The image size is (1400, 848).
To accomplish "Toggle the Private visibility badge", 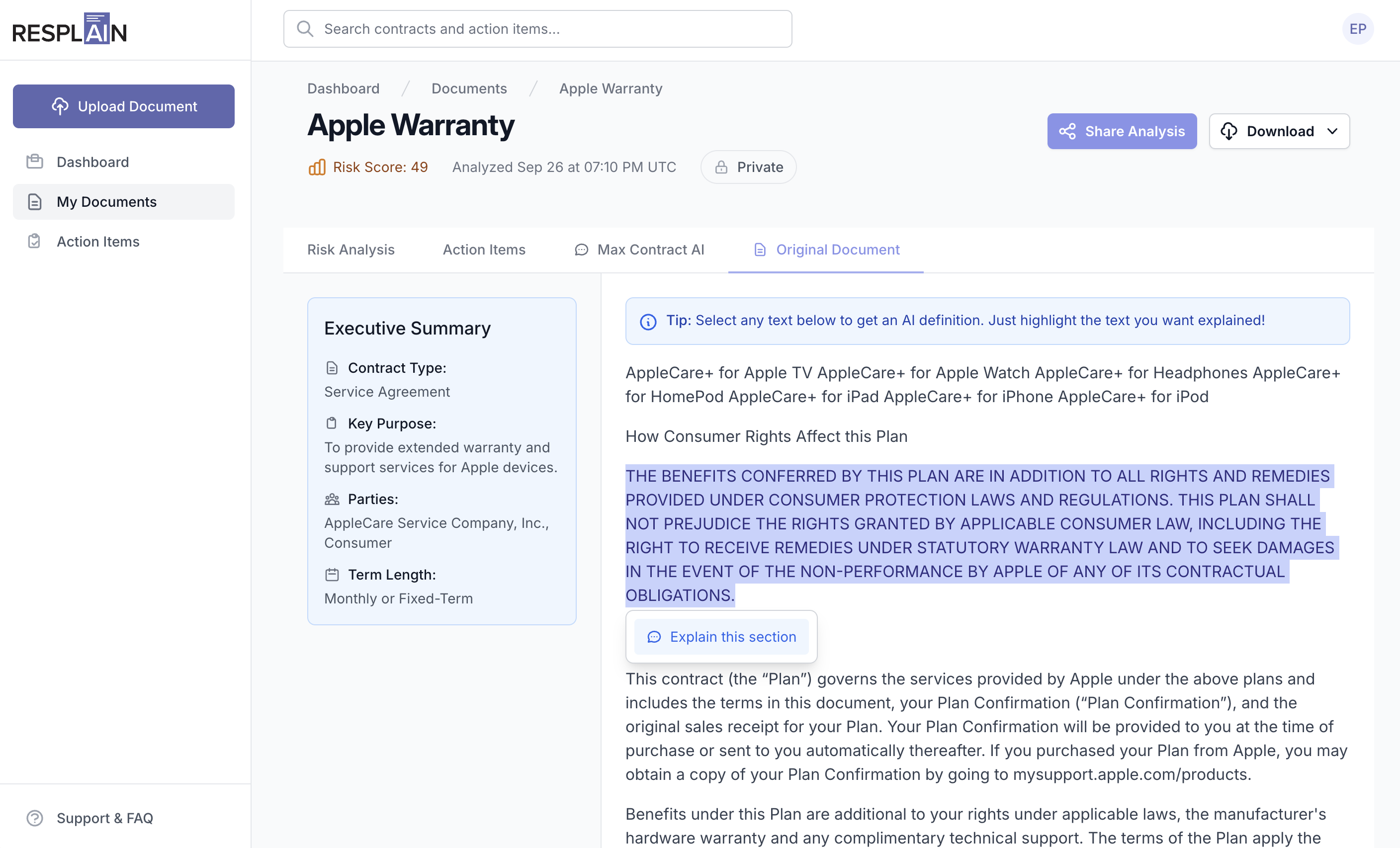I will pos(748,167).
